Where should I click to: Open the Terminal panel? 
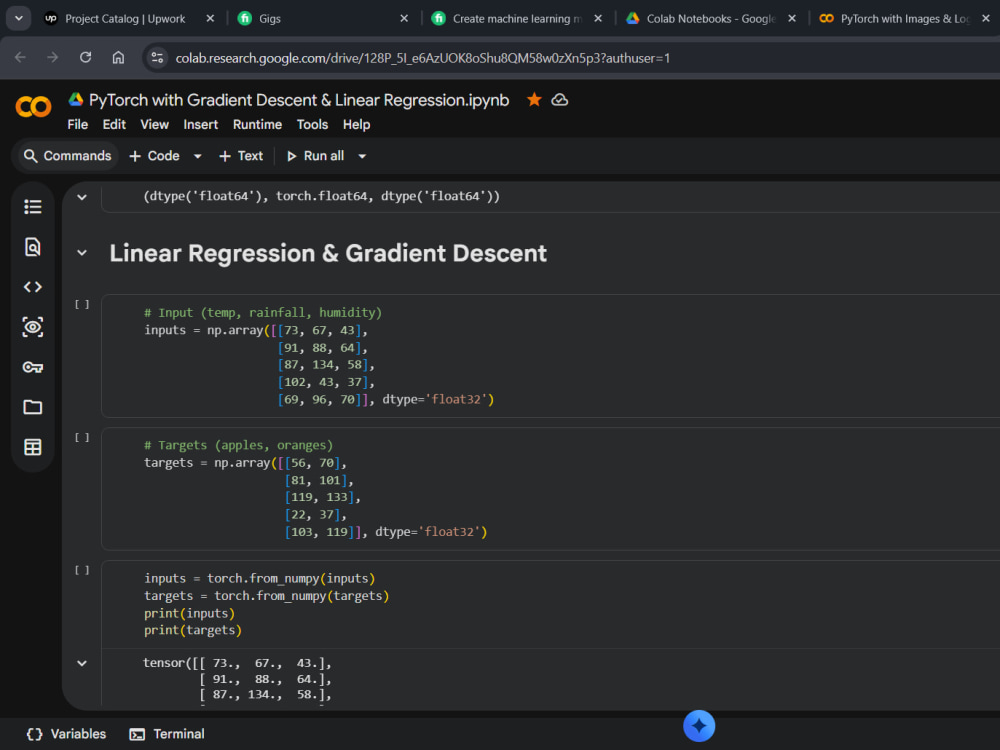click(x=166, y=734)
